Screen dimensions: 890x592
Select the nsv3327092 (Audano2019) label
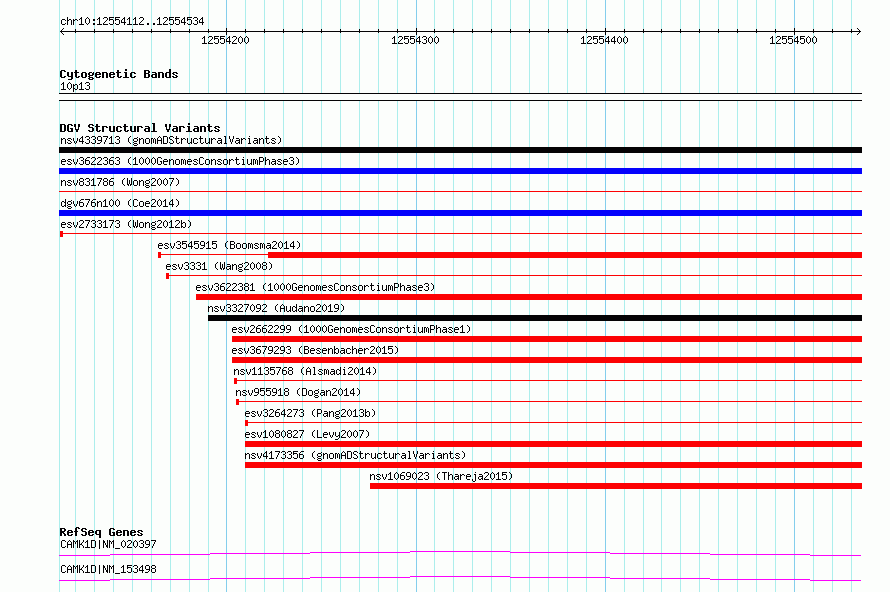276,308
